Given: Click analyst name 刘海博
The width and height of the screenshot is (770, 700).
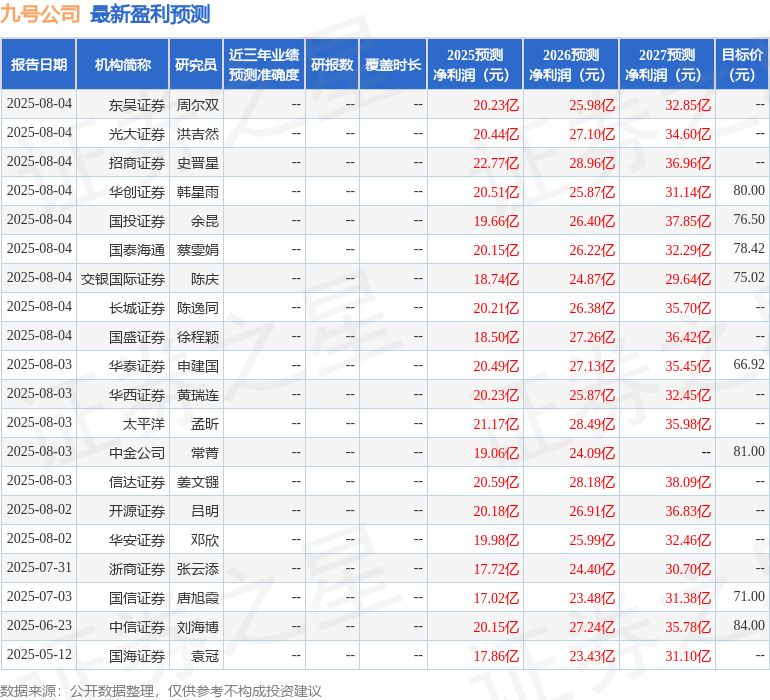Looking at the screenshot, I should tap(198, 627).
